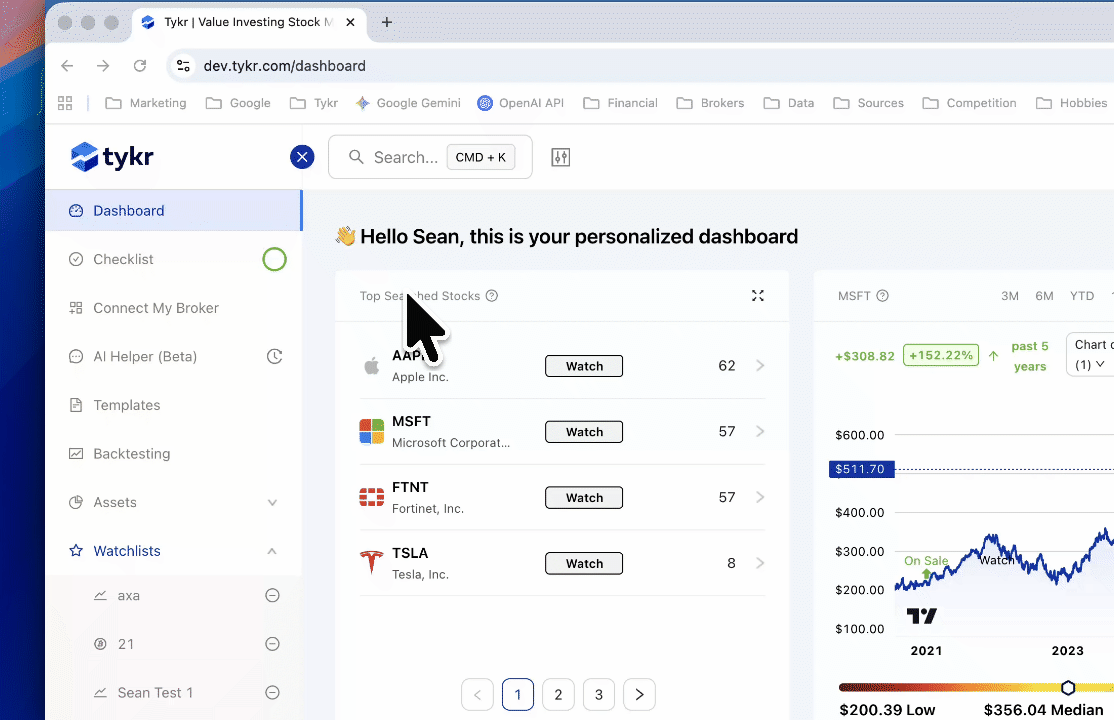Screen dimensions: 1114x720
Task: Reload the page using browser refresh icon
Action: 140,66
